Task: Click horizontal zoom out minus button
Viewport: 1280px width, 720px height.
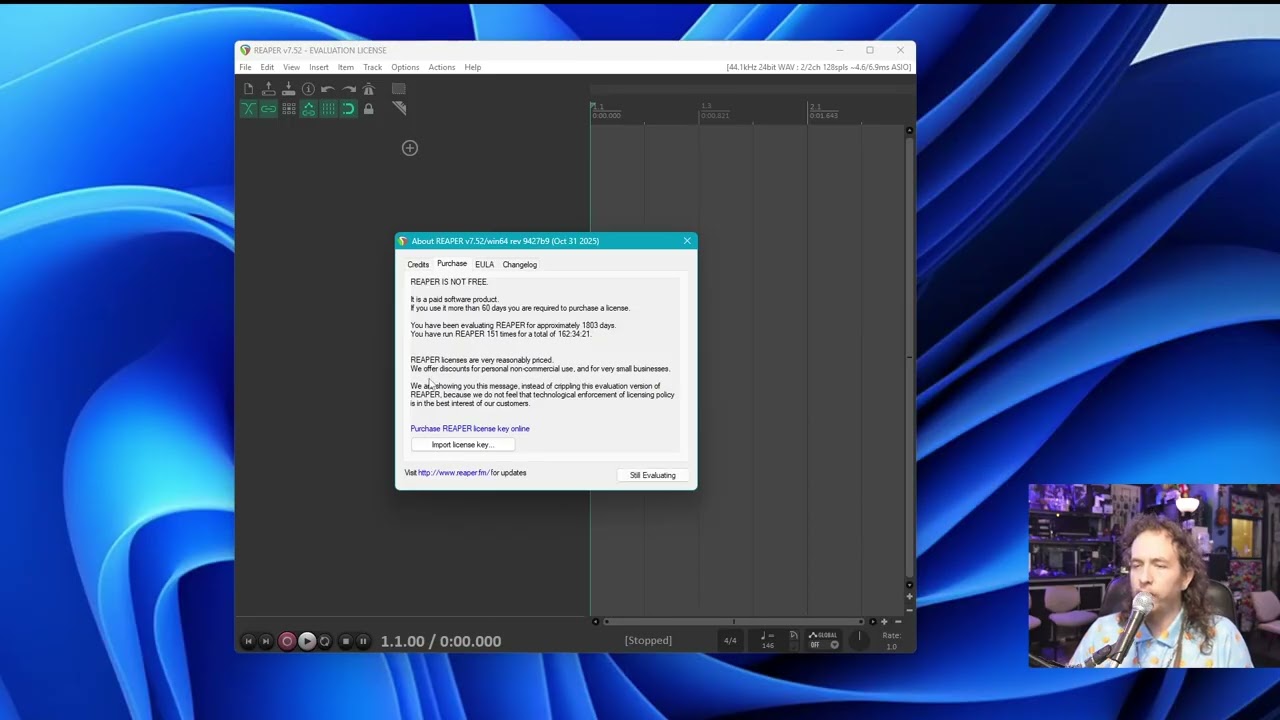Action: click(x=898, y=621)
